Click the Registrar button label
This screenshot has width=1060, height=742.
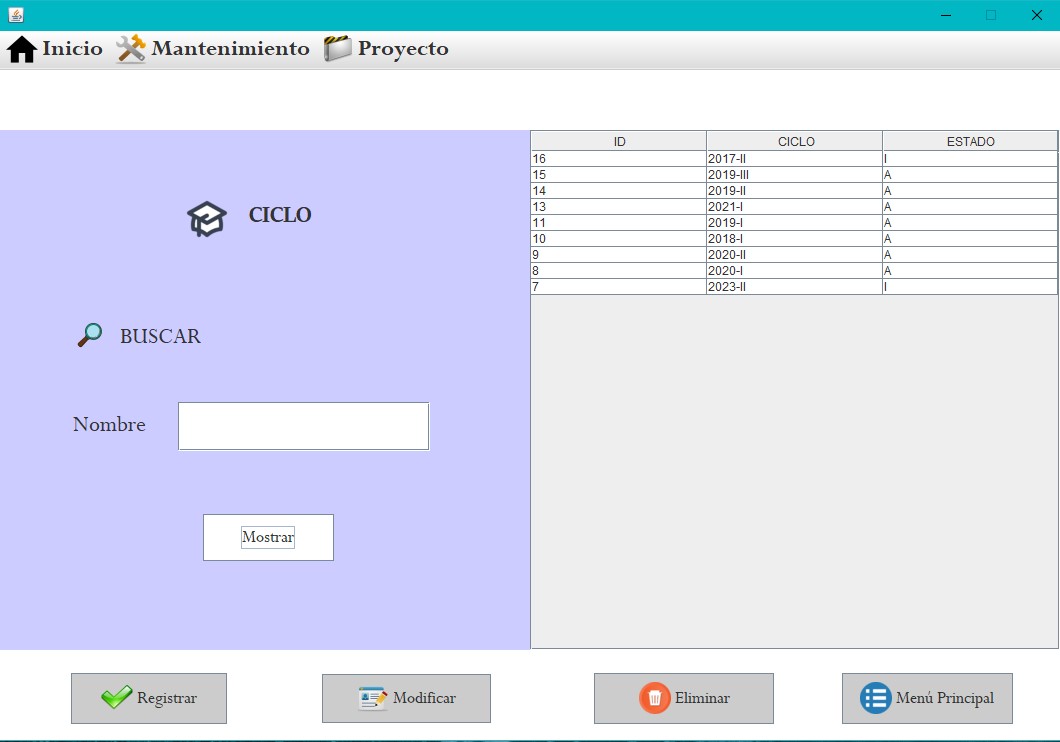[167, 698]
